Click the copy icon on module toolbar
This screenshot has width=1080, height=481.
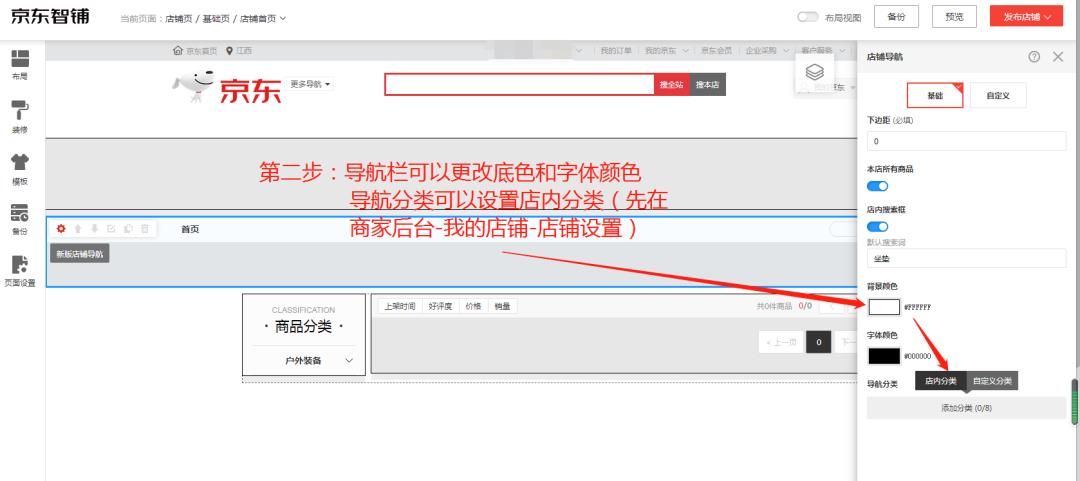coord(128,229)
